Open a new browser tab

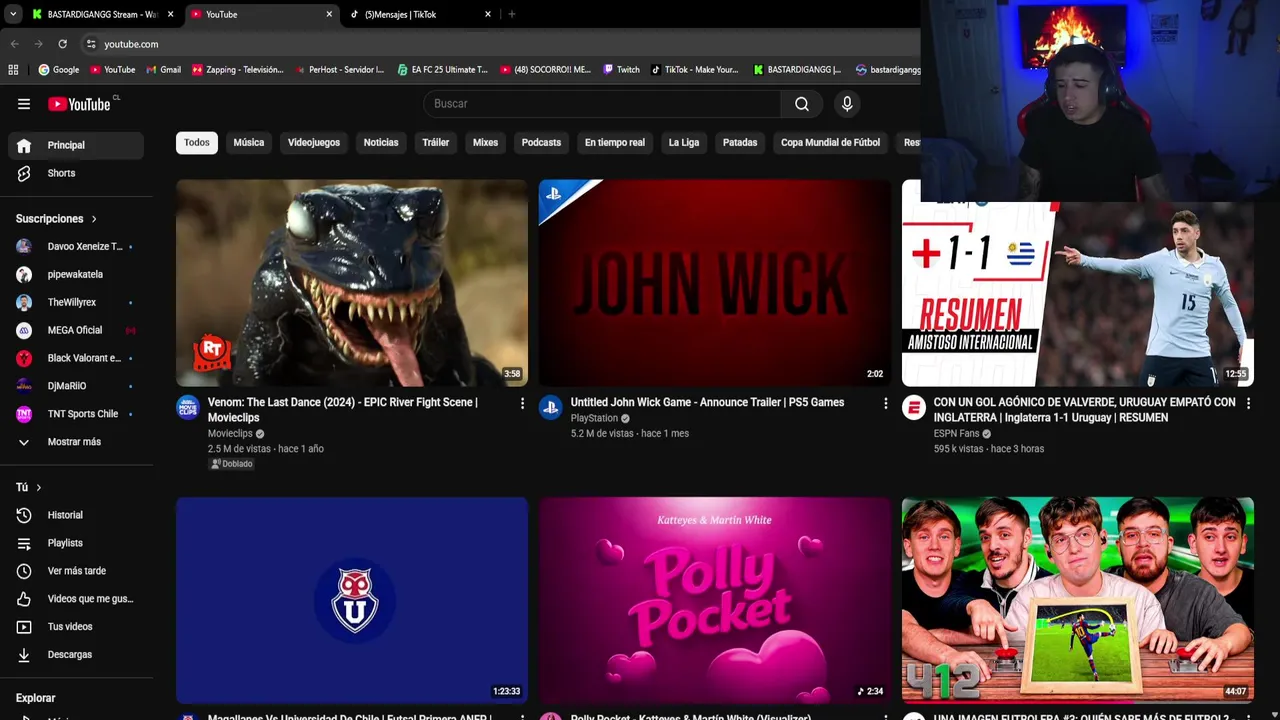pos(512,14)
